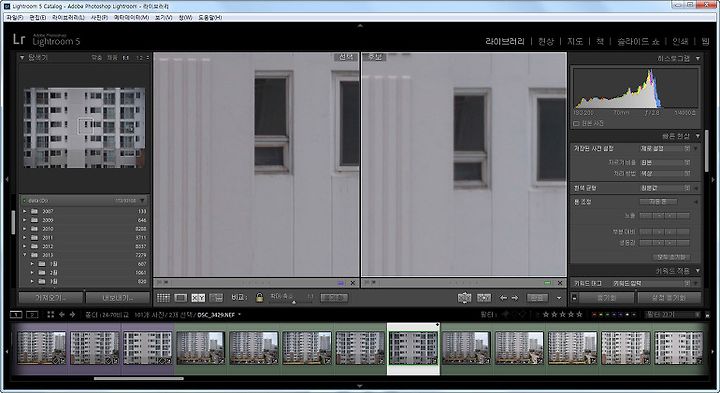Filter by star rating in filmstrip bar

pyautogui.click(x=562, y=314)
